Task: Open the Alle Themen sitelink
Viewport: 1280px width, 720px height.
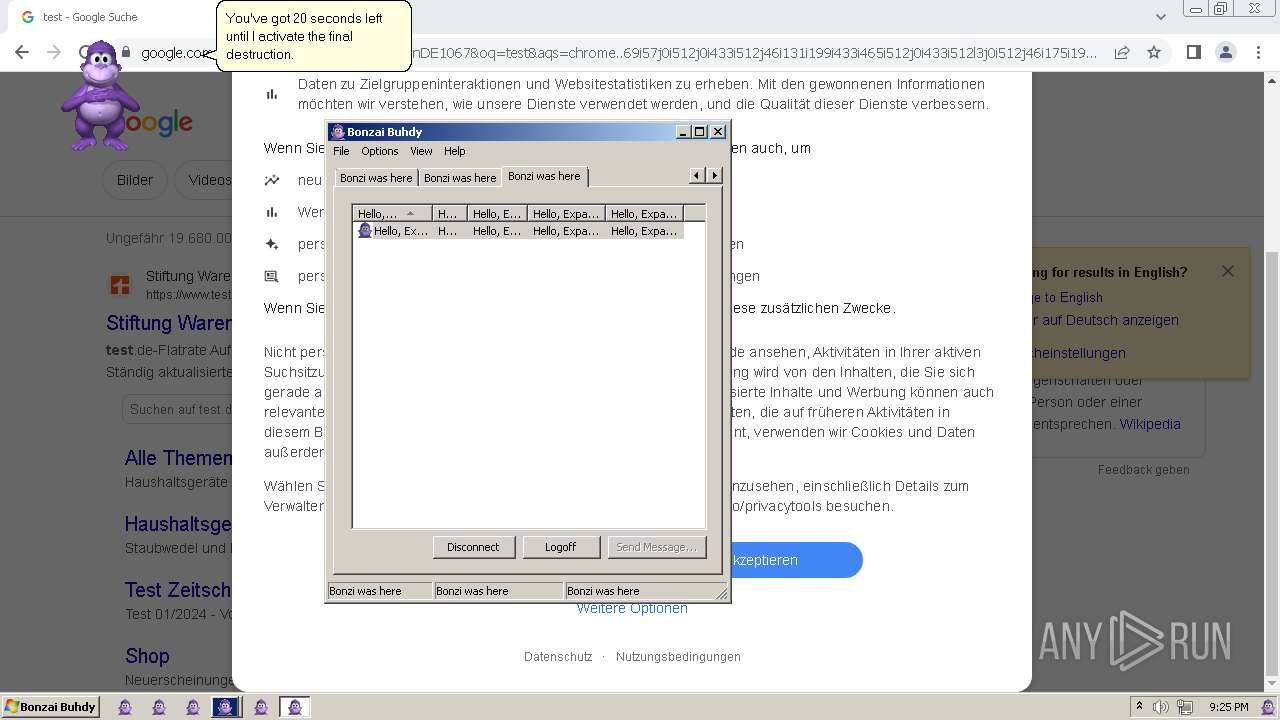Action: 178,458
